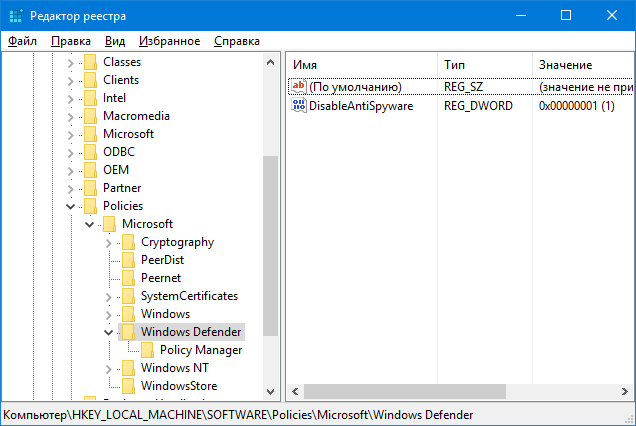The image size is (636, 426).
Task: Click the Policies folder icon
Action: click(90, 206)
